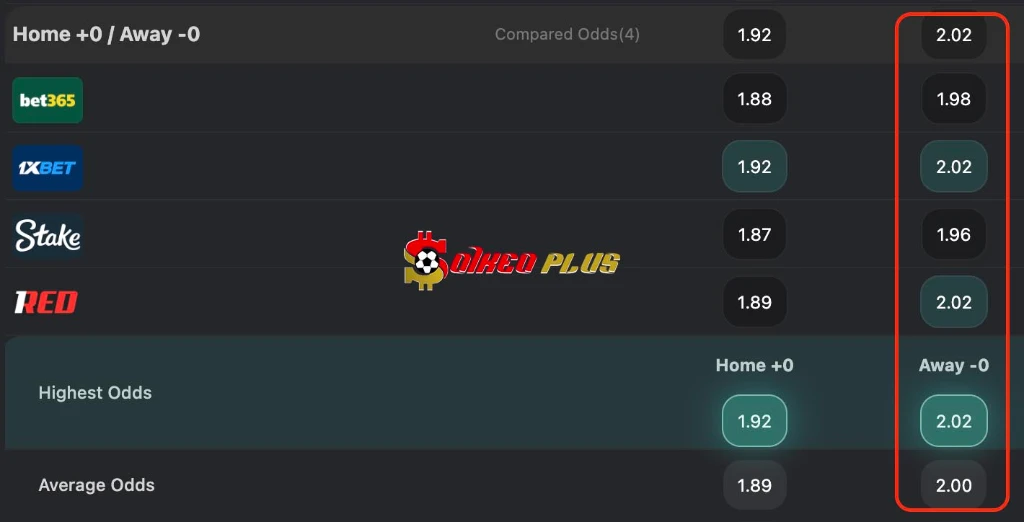Select 1RED away odds 2.02
The image size is (1024, 522).
pyautogui.click(x=953, y=302)
